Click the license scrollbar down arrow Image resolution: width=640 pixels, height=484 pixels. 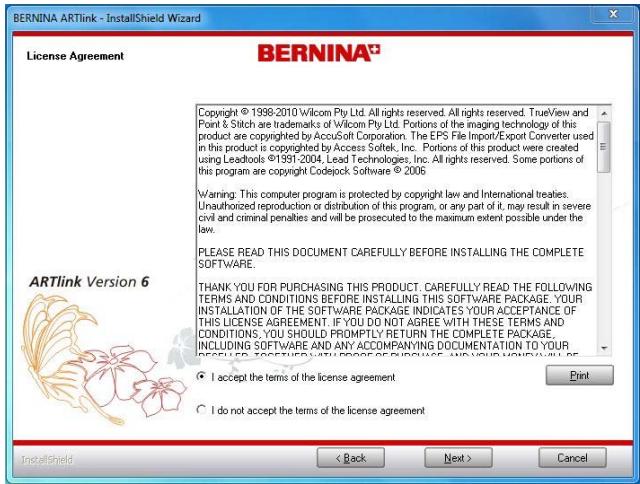[604, 348]
